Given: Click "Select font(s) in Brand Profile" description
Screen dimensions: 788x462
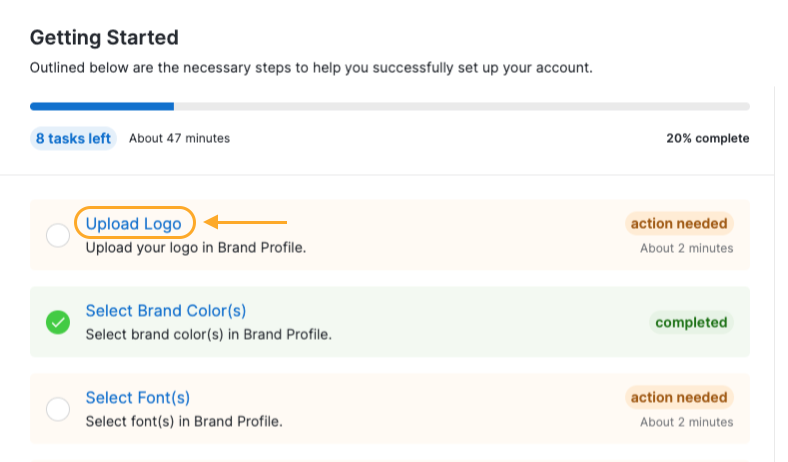Looking at the screenshot, I should tap(184, 421).
